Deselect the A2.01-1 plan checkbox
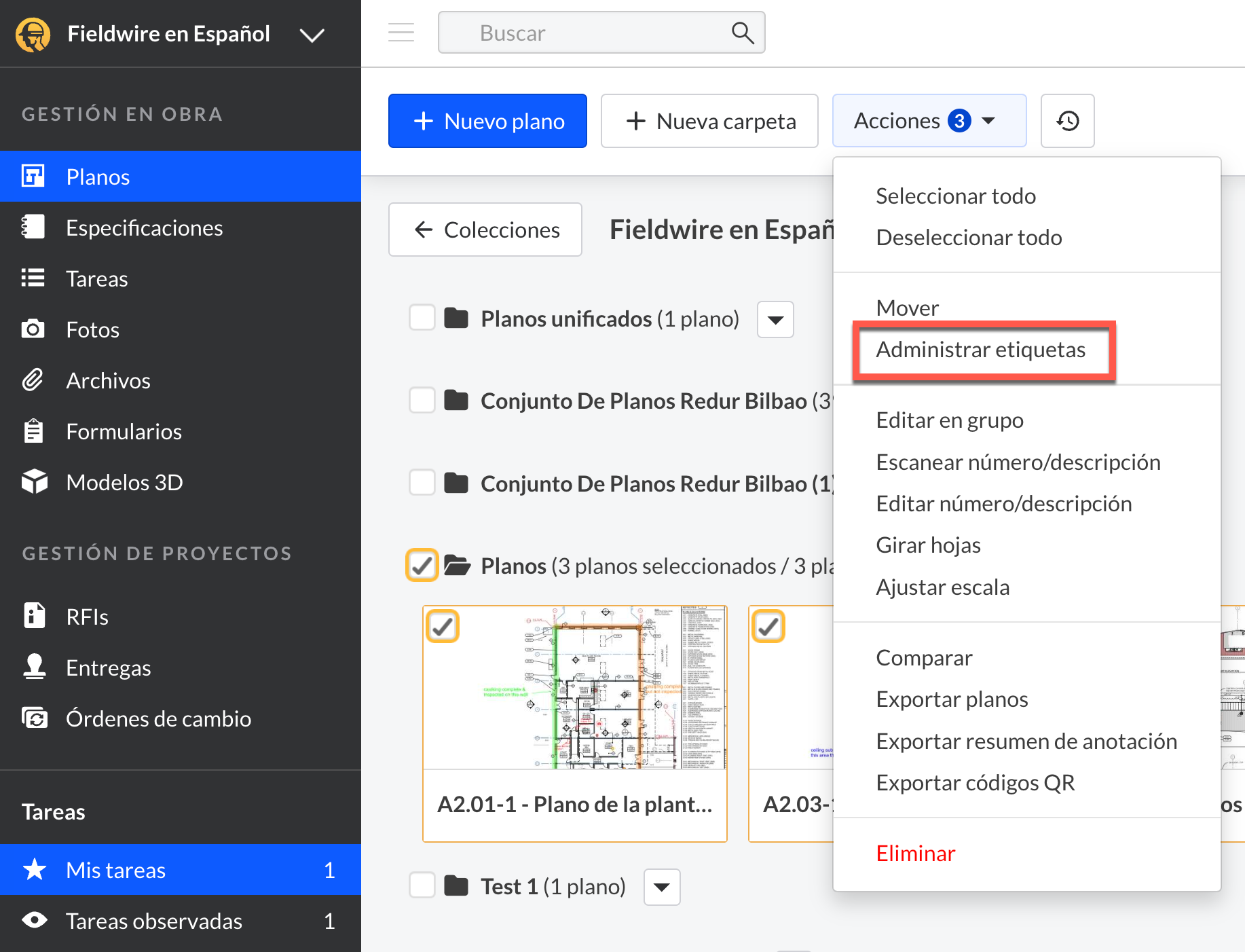The width and height of the screenshot is (1245, 952). [443, 626]
